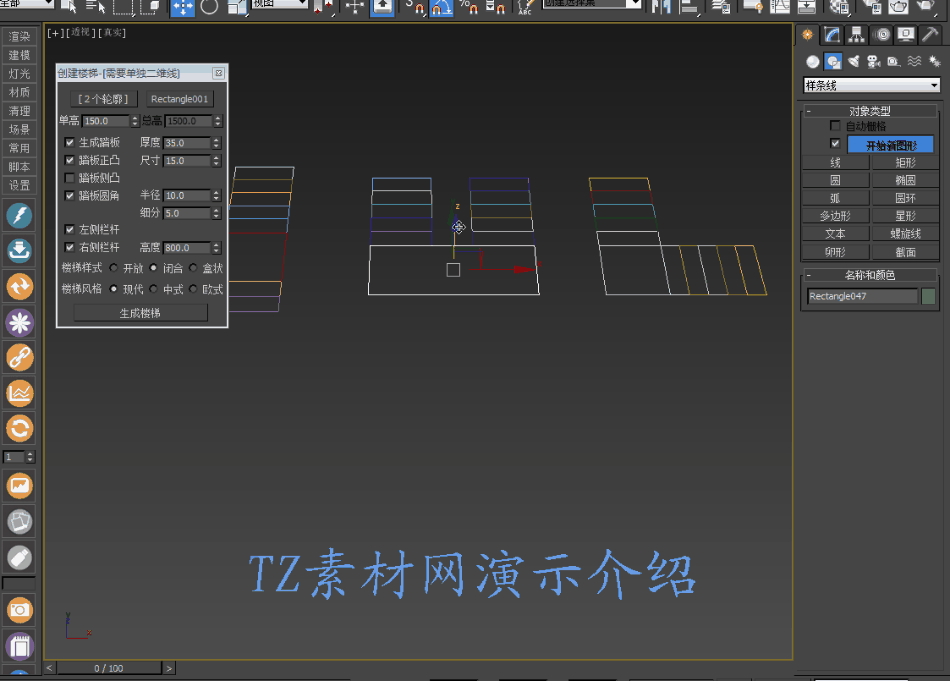Collapse the 名称和颜色 rollout
Screen dimensions: 950x681
(x=868, y=275)
